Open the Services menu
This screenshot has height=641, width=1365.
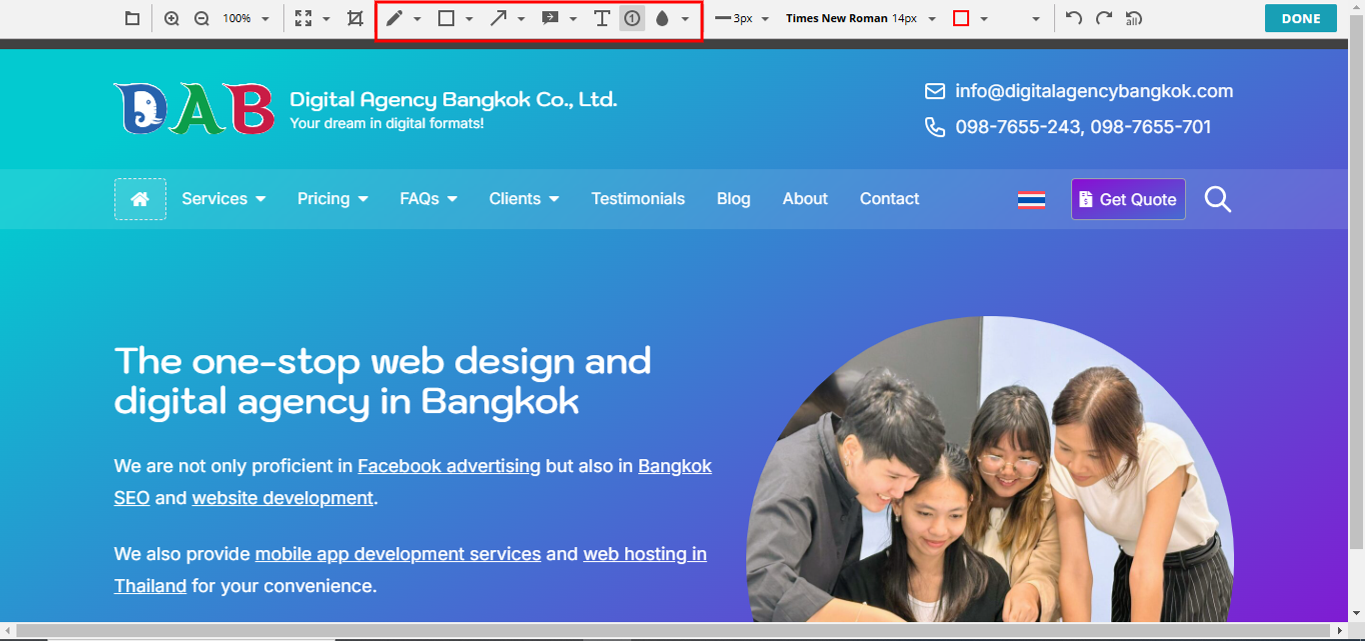pos(224,199)
